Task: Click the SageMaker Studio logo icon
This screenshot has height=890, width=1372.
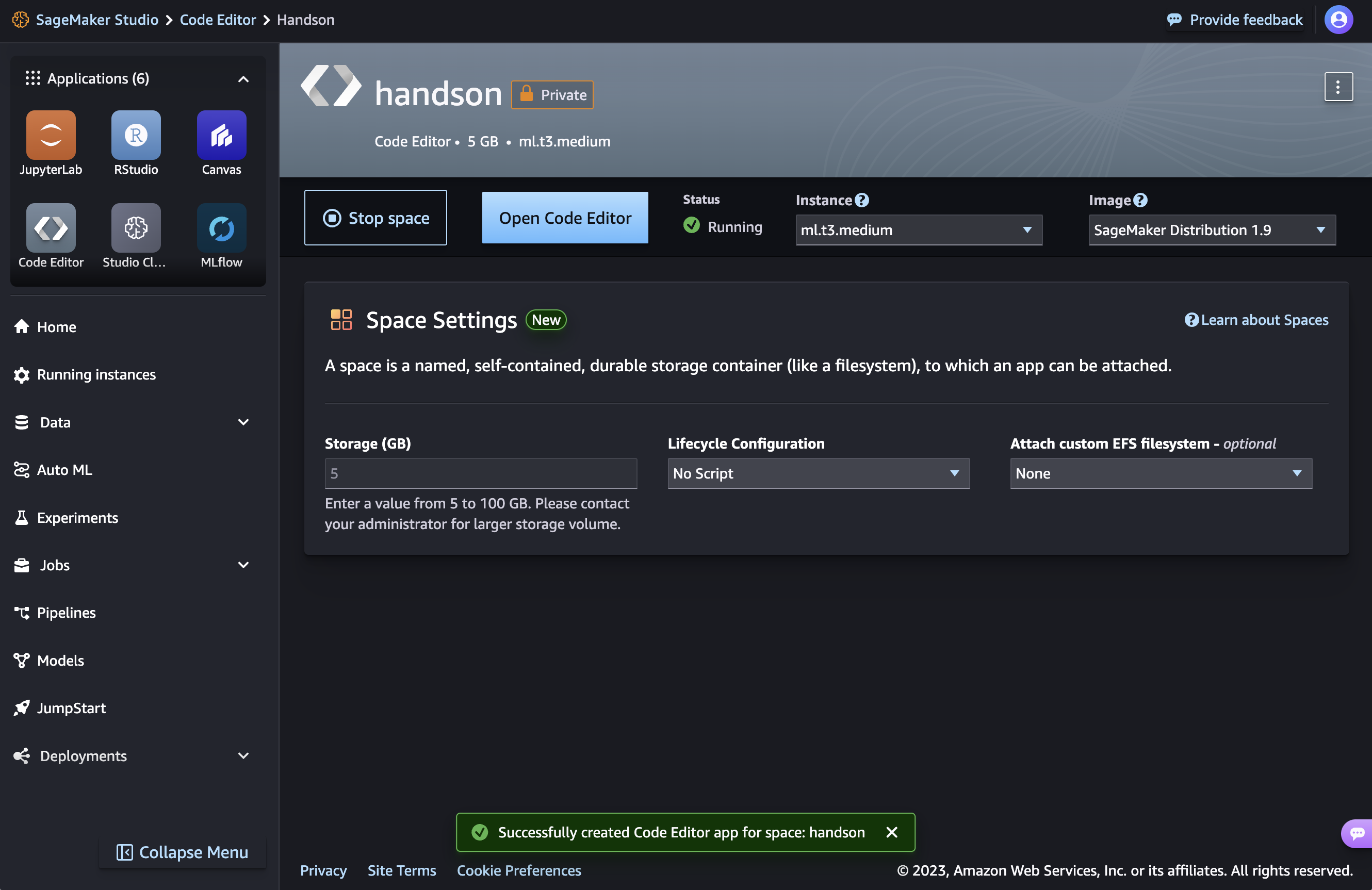Action: click(x=21, y=20)
